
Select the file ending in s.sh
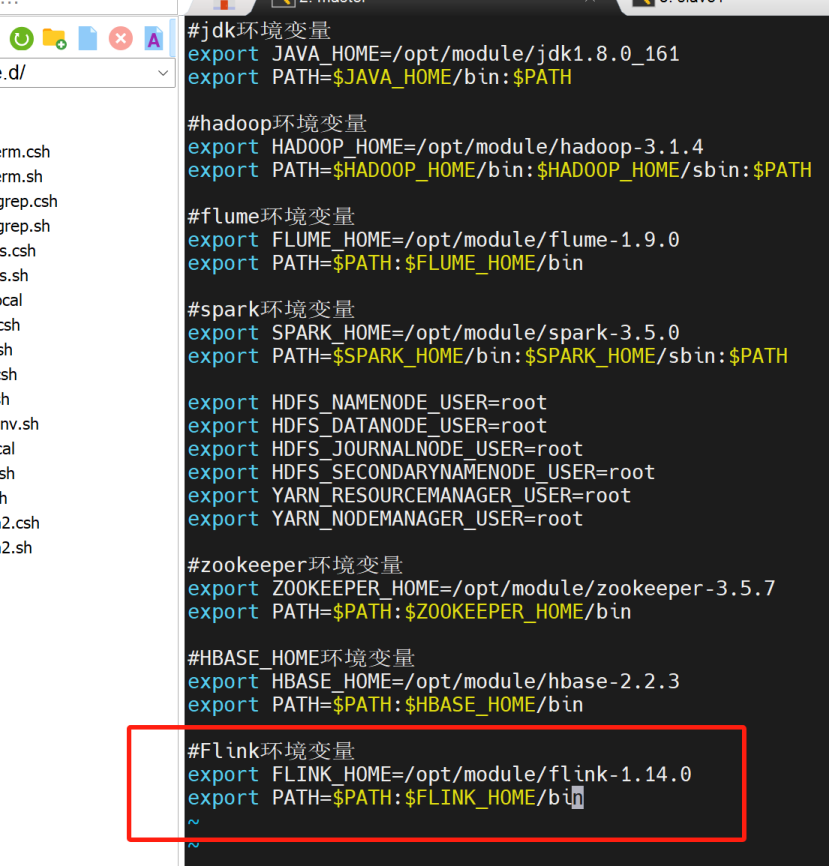[x=14, y=276]
